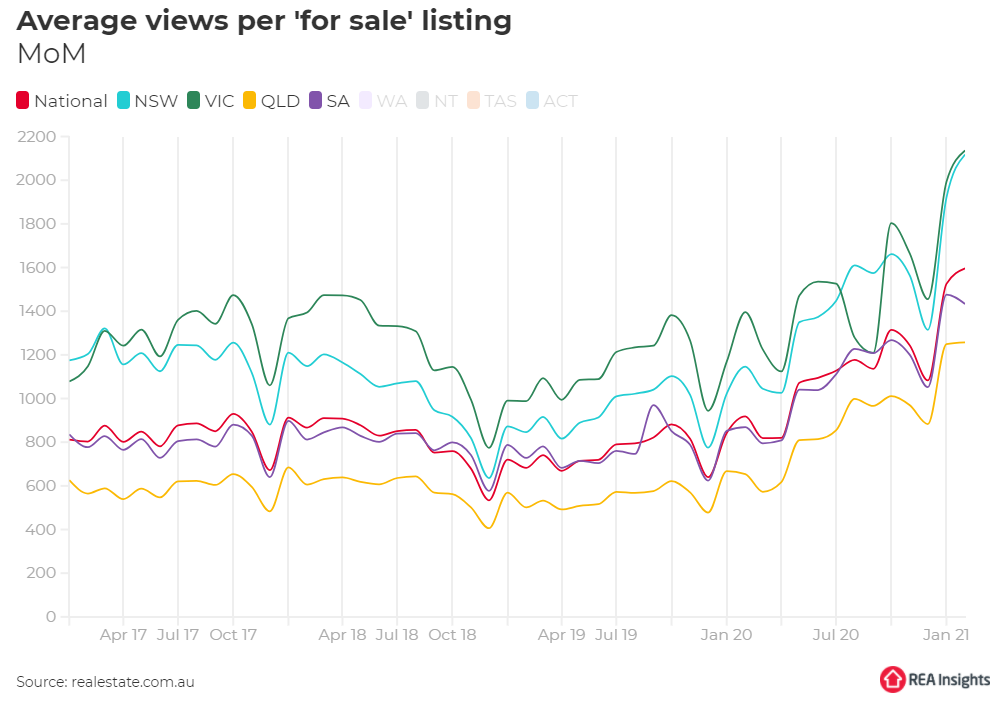Screen dimensions: 1003x709
Task: Select the Jan 20 x-axis label
Action: [x=726, y=634]
